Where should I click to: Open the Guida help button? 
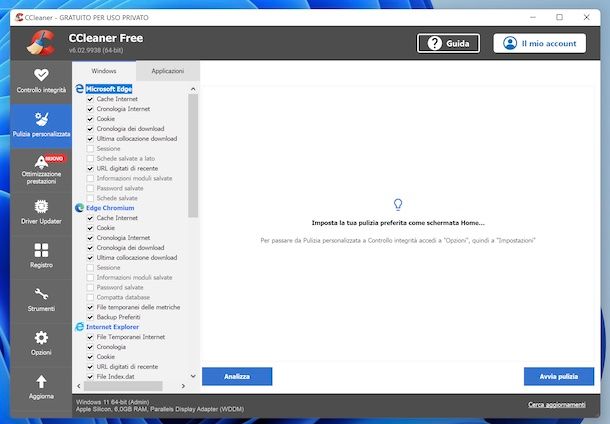(448, 43)
